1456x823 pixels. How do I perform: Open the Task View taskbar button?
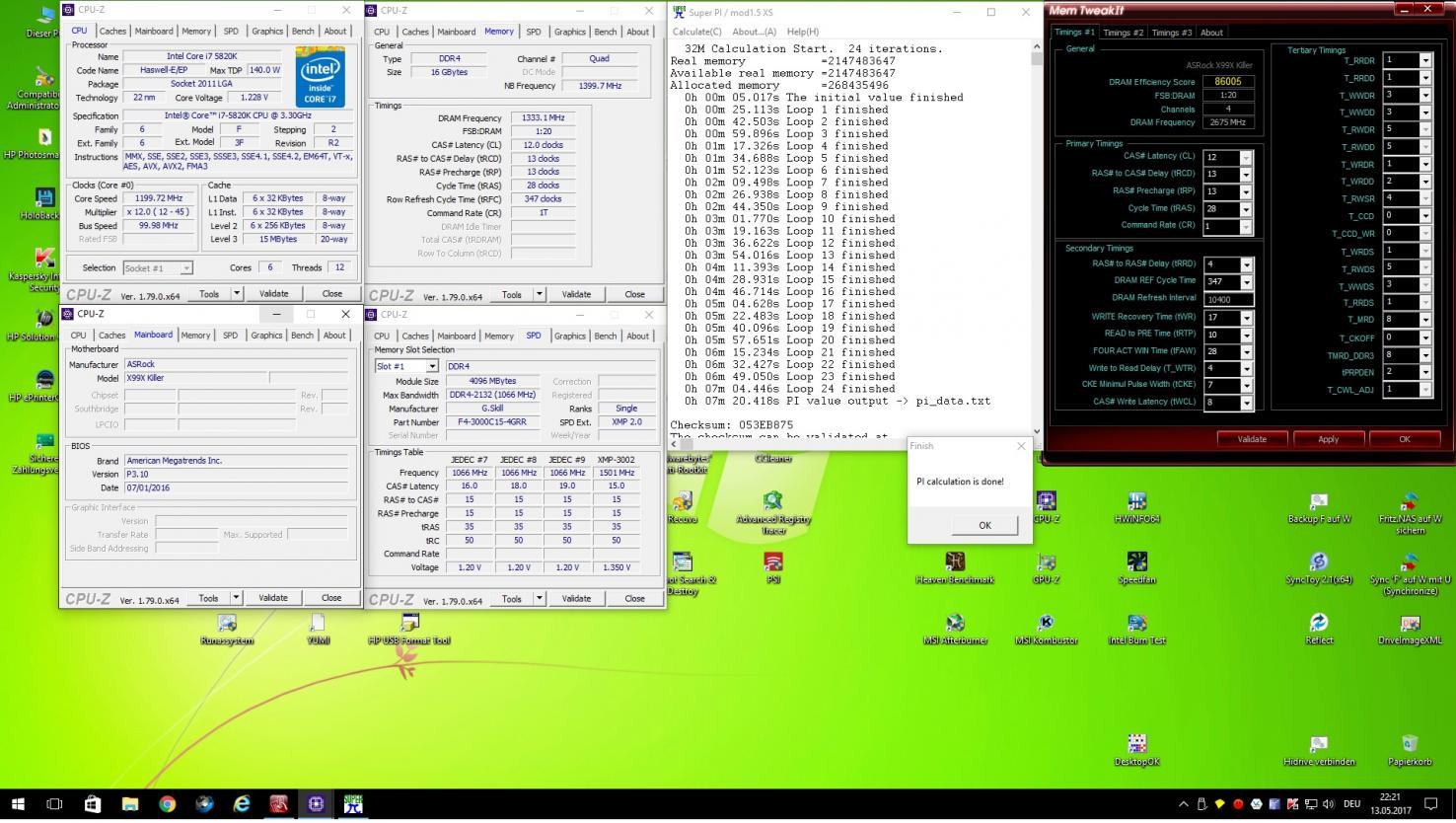[54, 804]
